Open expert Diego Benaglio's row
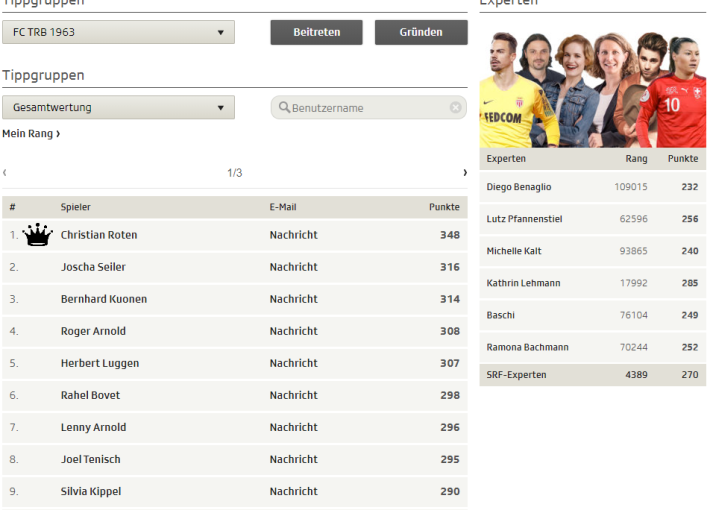 coord(592,187)
